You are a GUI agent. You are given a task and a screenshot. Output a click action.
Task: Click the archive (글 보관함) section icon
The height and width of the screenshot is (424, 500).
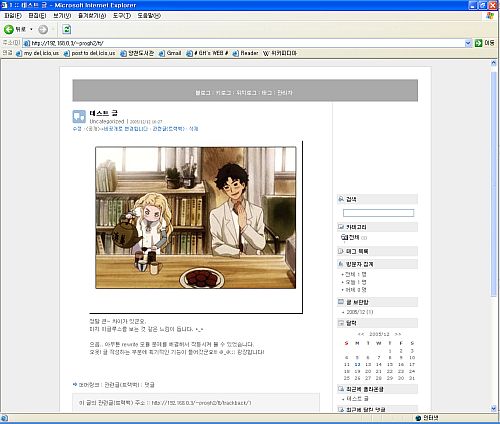pos(341,302)
